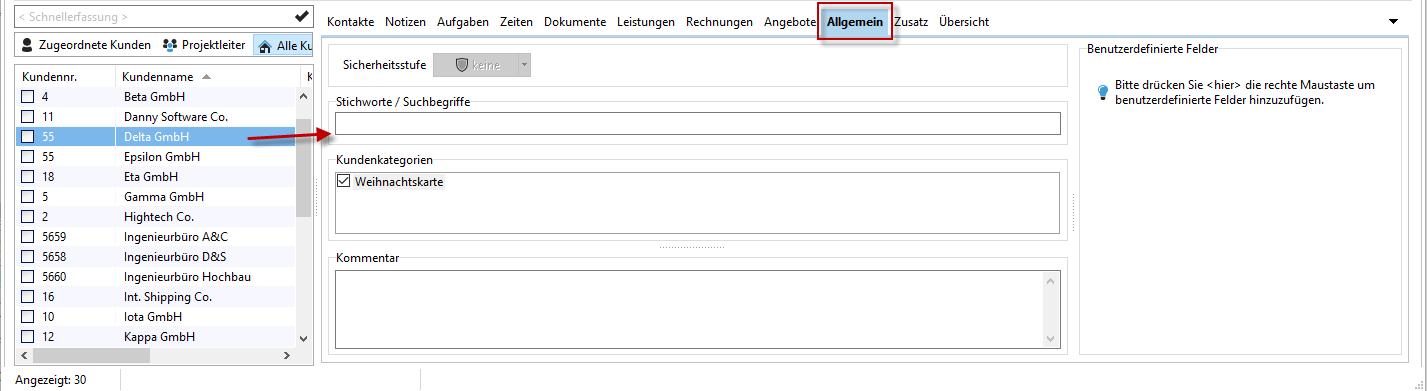Switch to the Notizen tab
1427x391 pixels.
coord(405,22)
